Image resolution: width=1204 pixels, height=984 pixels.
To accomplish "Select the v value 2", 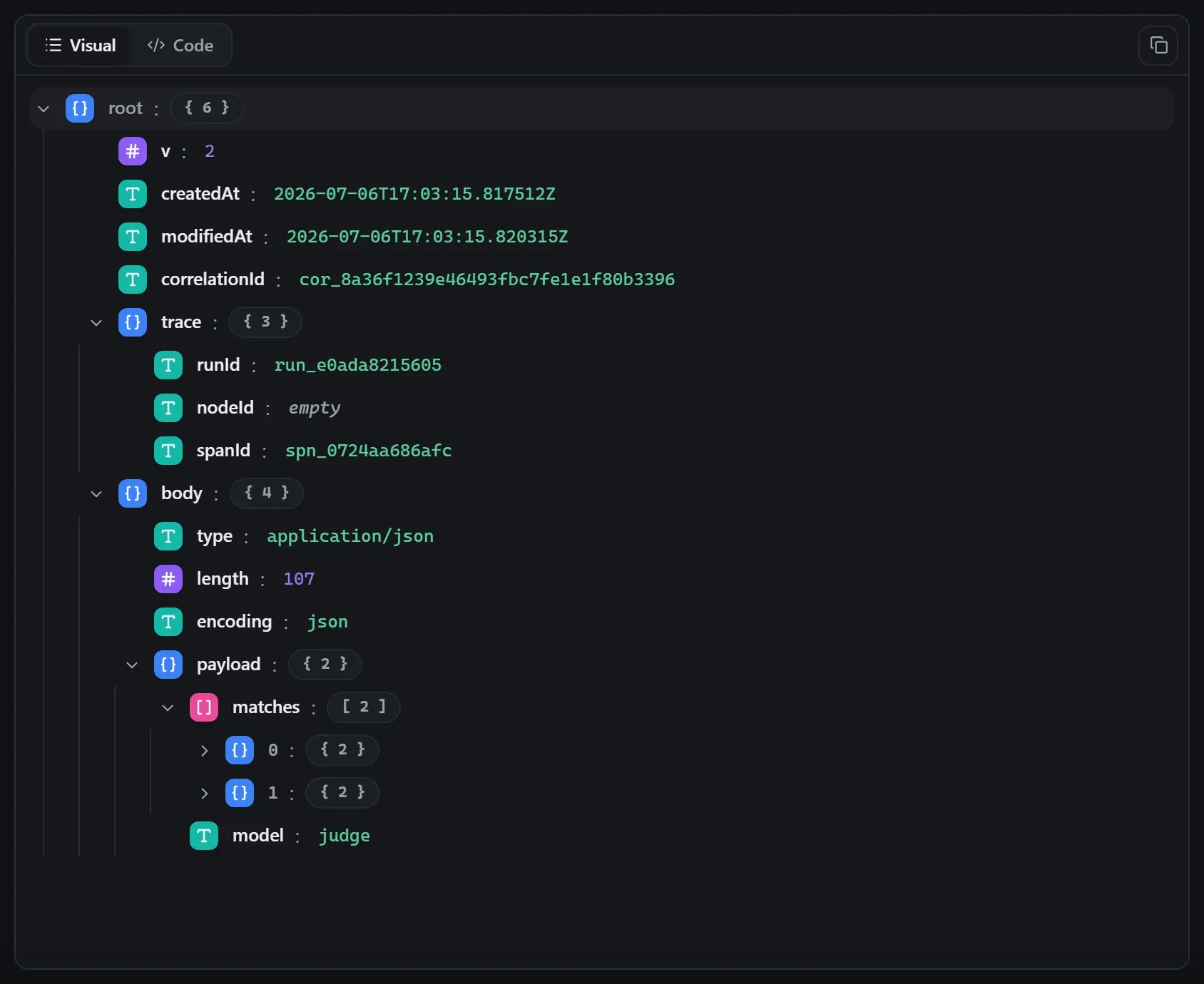I will (210, 151).
